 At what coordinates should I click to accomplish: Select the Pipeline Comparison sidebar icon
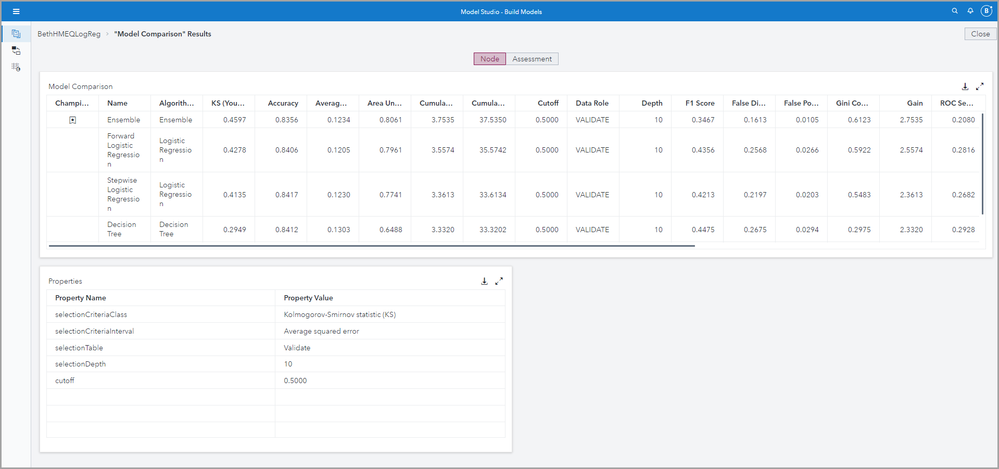coord(16,67)
